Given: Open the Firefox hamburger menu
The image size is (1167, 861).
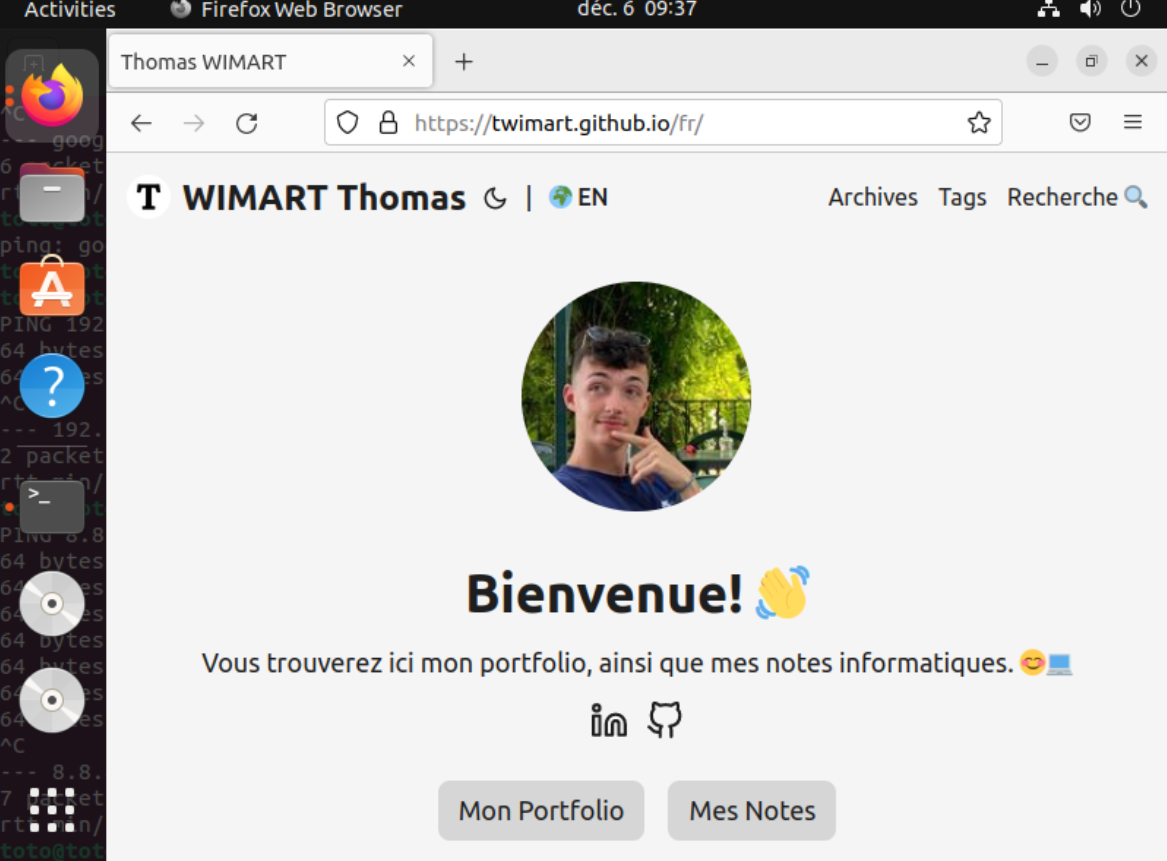Looking at the screenshot, I should pyautogui.click(x=1132, y=122).
